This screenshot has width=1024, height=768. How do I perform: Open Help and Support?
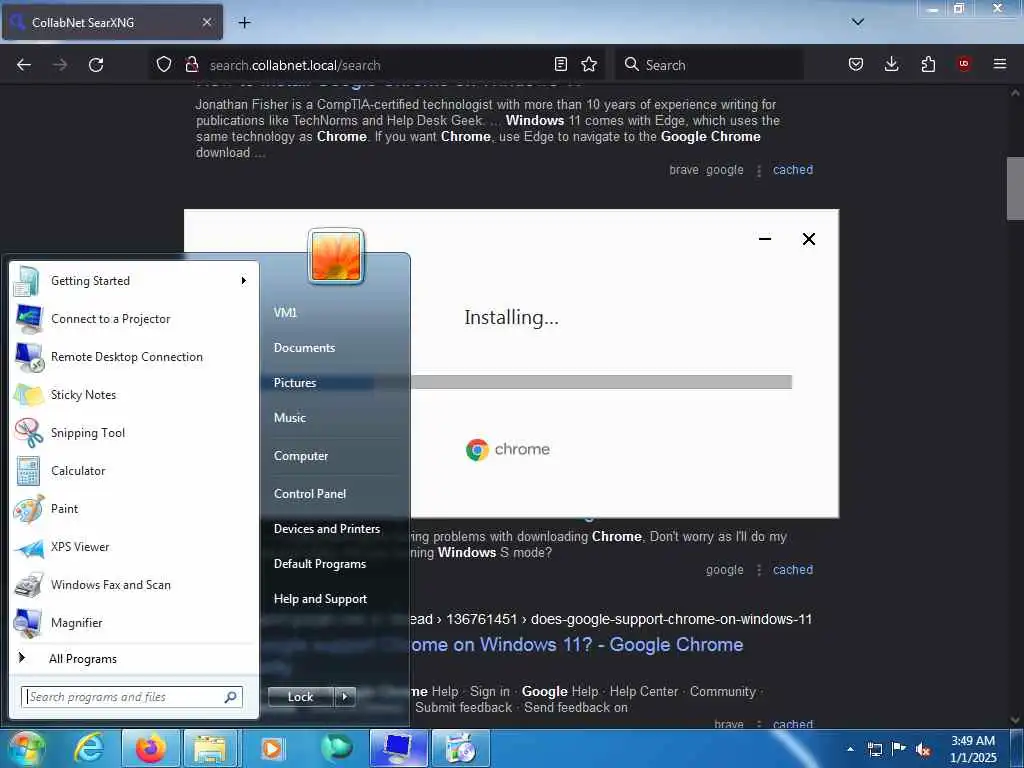click(321, 599)
